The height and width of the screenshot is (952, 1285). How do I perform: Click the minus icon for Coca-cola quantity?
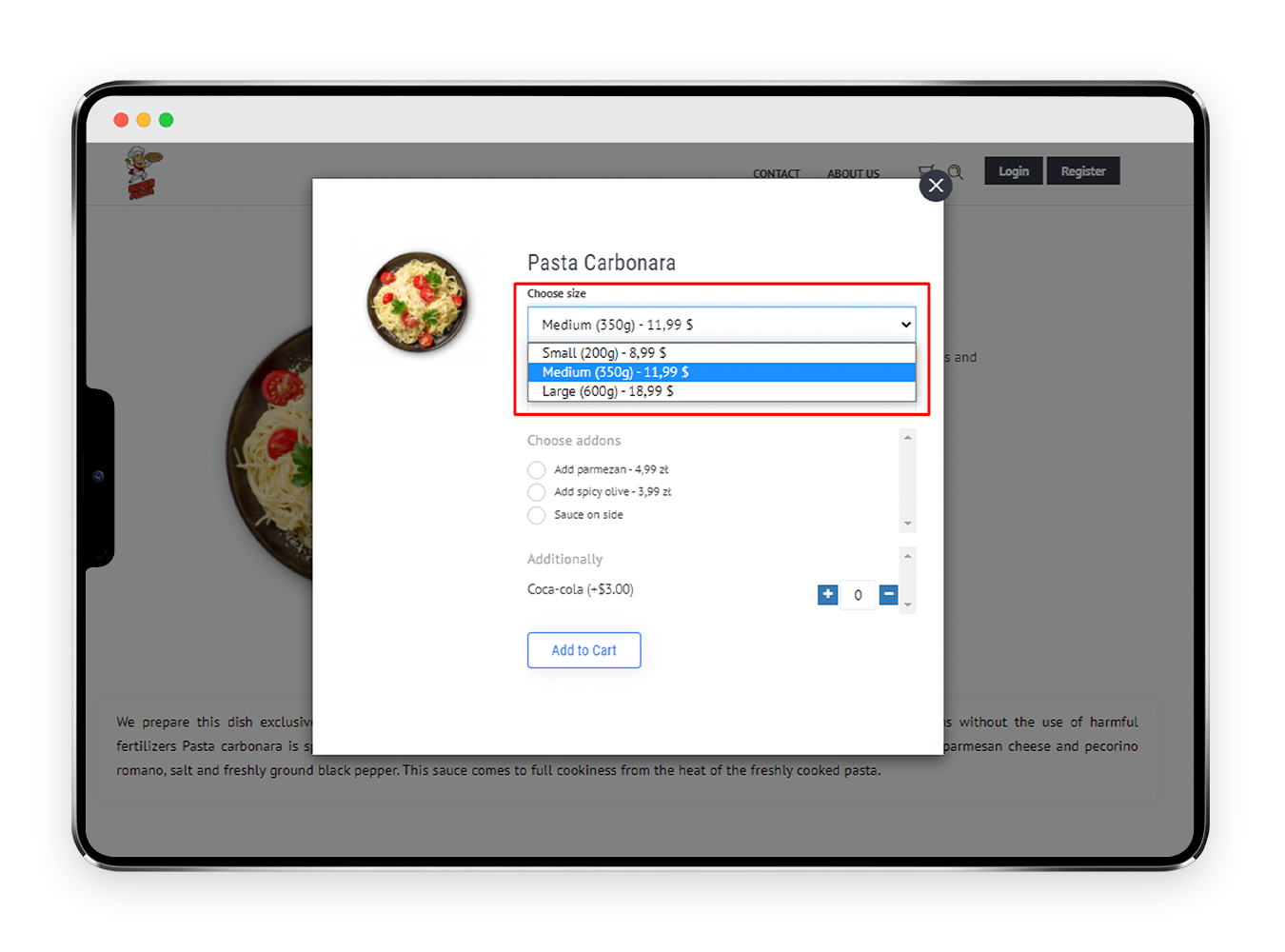pyautogui.click(x=889, y=595)
